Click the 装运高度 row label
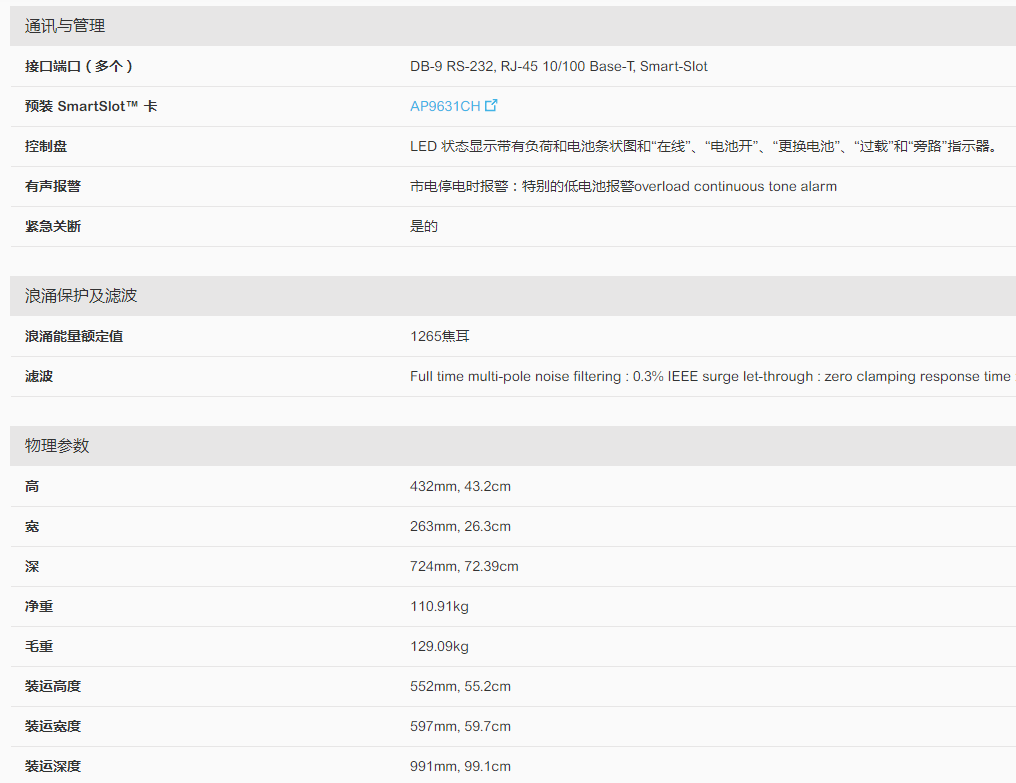The height and width of the screenshot is (783, 1016). 53,686
